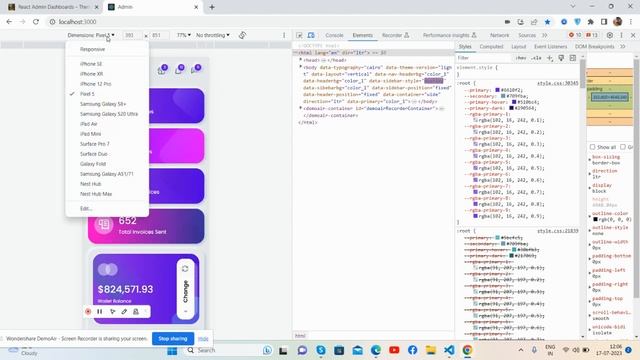The width and height of the screenshot is (640, 360).
Task: Choose iPad Mini device
Action: [x=91, y=134]
